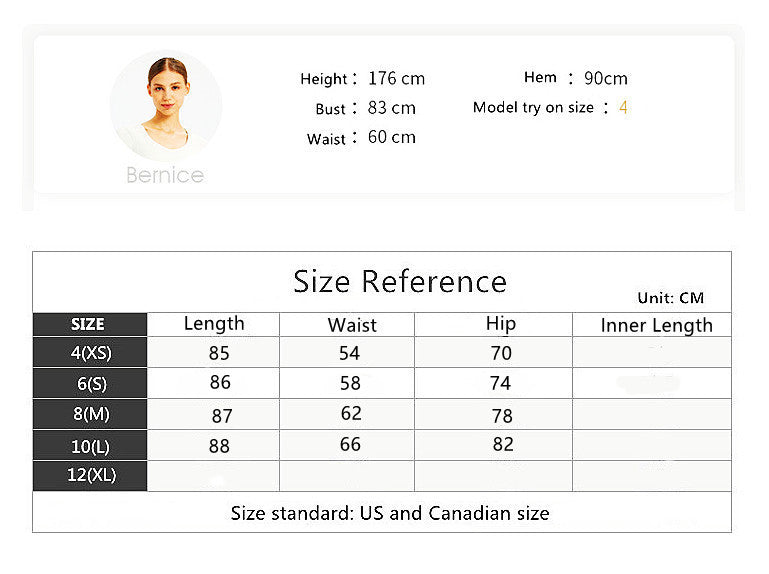Click the size standard note text
Image resolution: width=769 pixels, height=574 pixels.
pos(389,513)
